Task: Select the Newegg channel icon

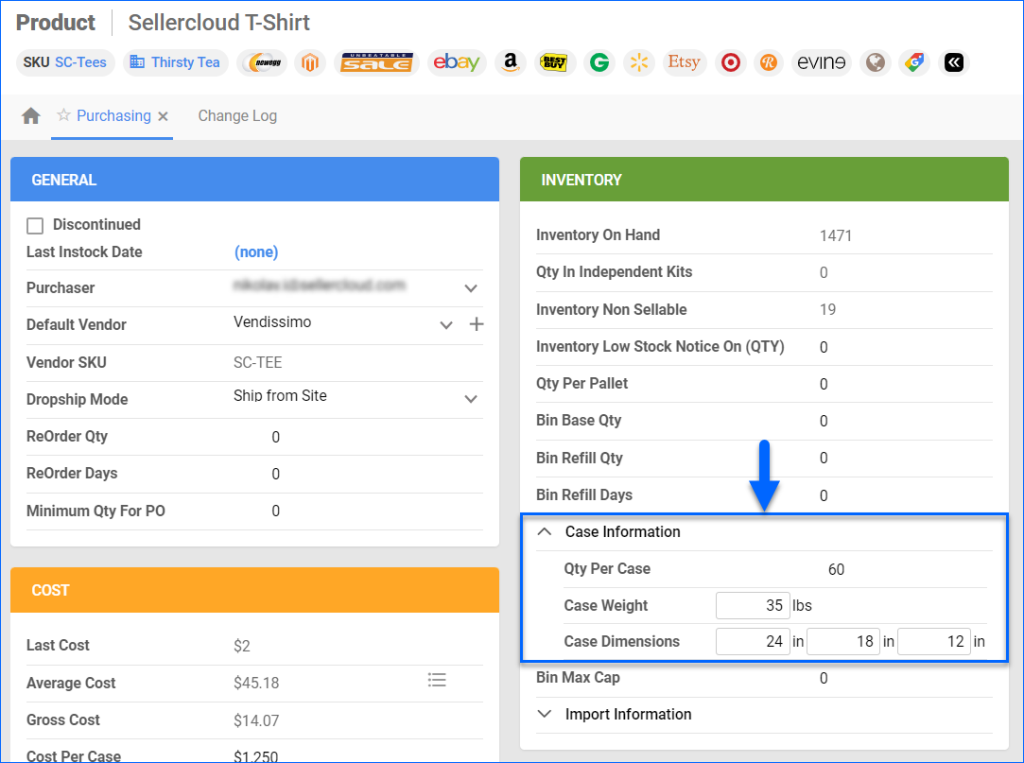Action: click(x=262, y=62)
